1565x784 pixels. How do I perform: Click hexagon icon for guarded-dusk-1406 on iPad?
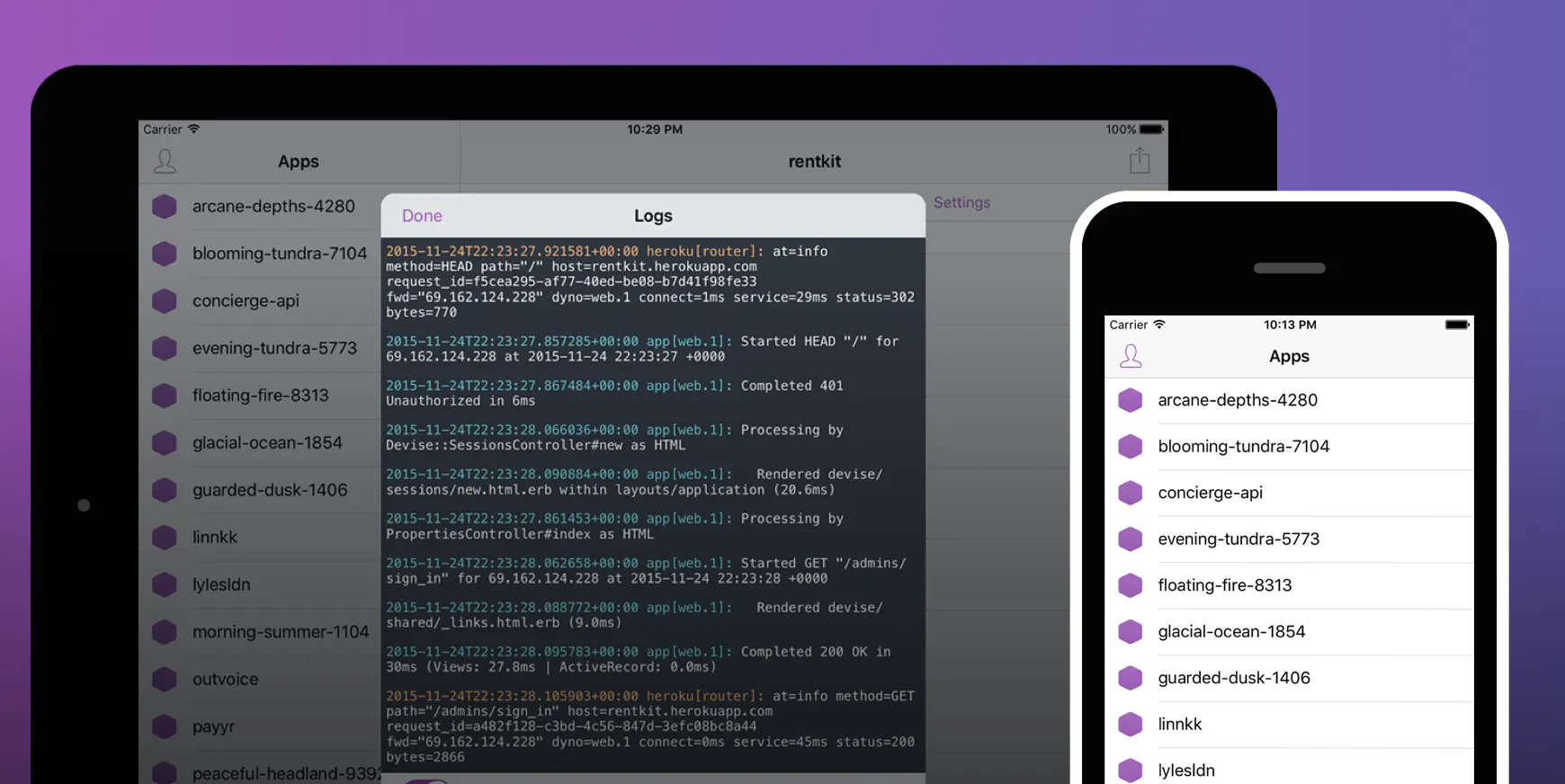point(165,490)
